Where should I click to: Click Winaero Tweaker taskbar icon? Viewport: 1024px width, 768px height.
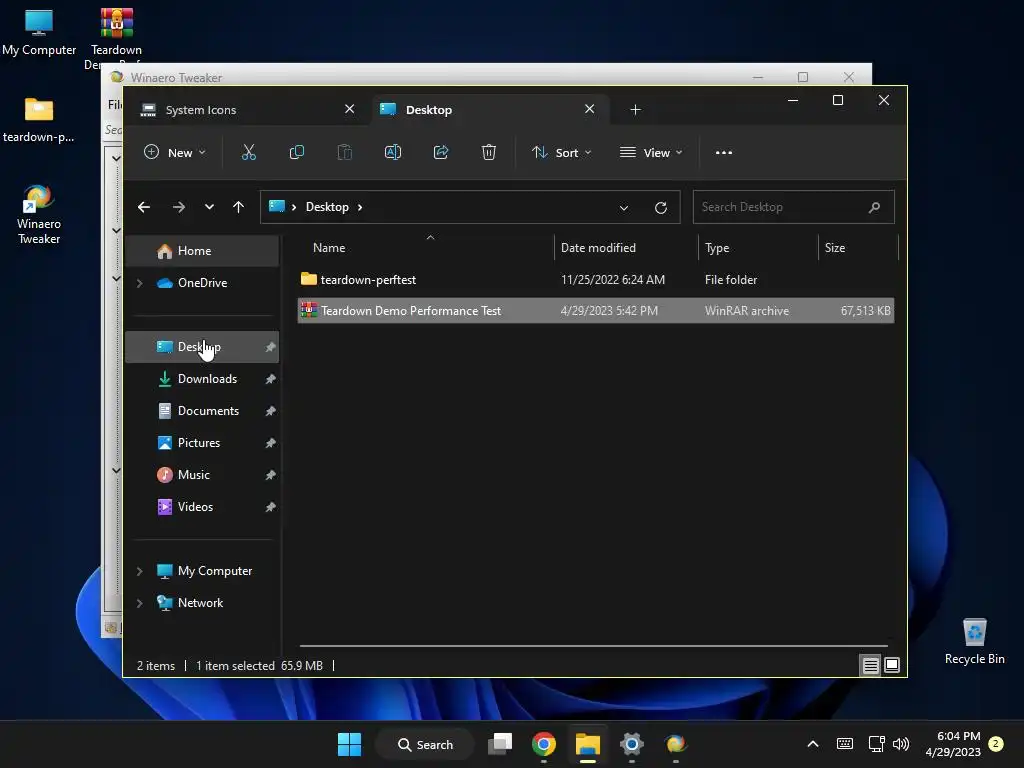675,744
